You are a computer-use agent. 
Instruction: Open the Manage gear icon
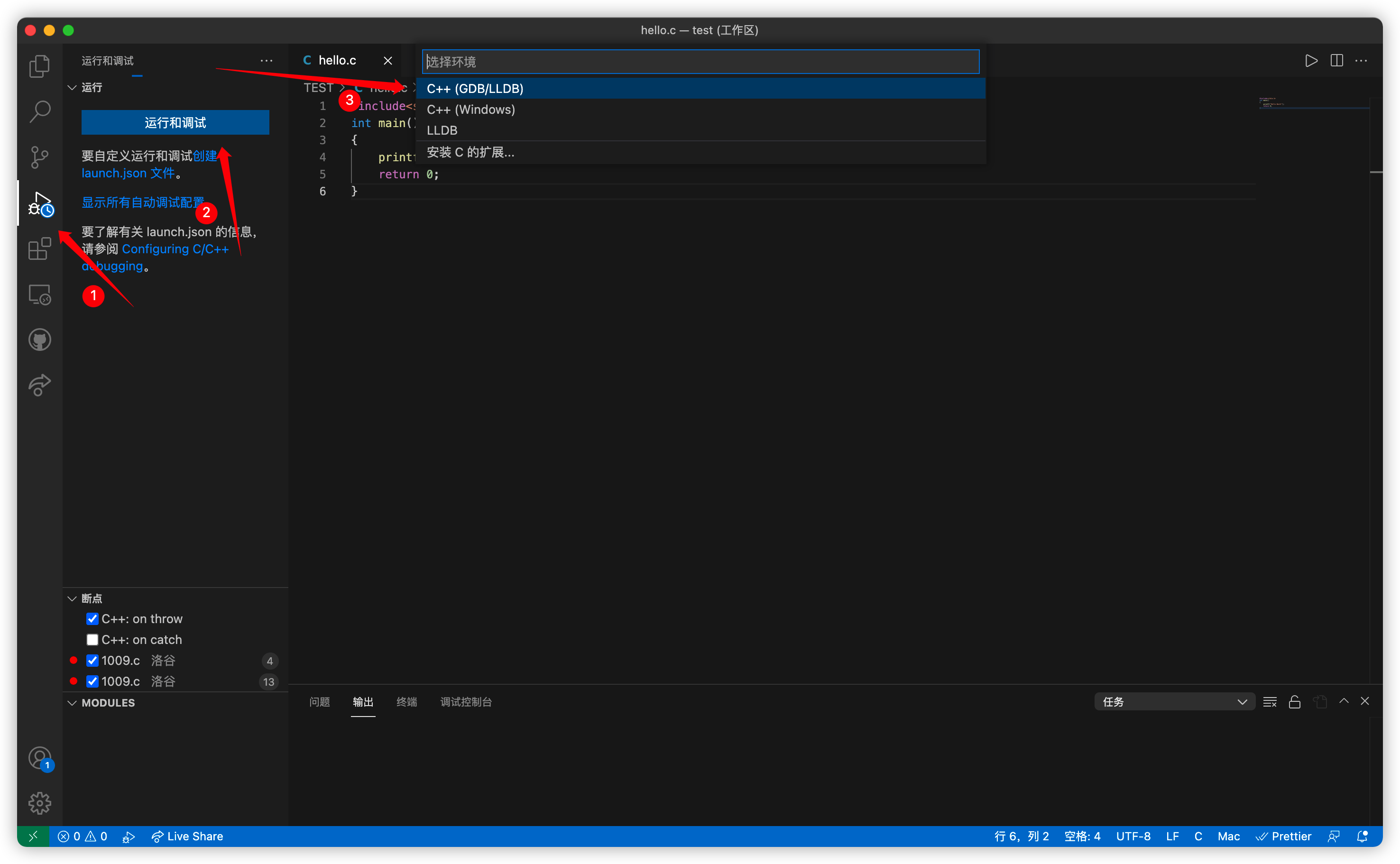click(x=39, y=803)
